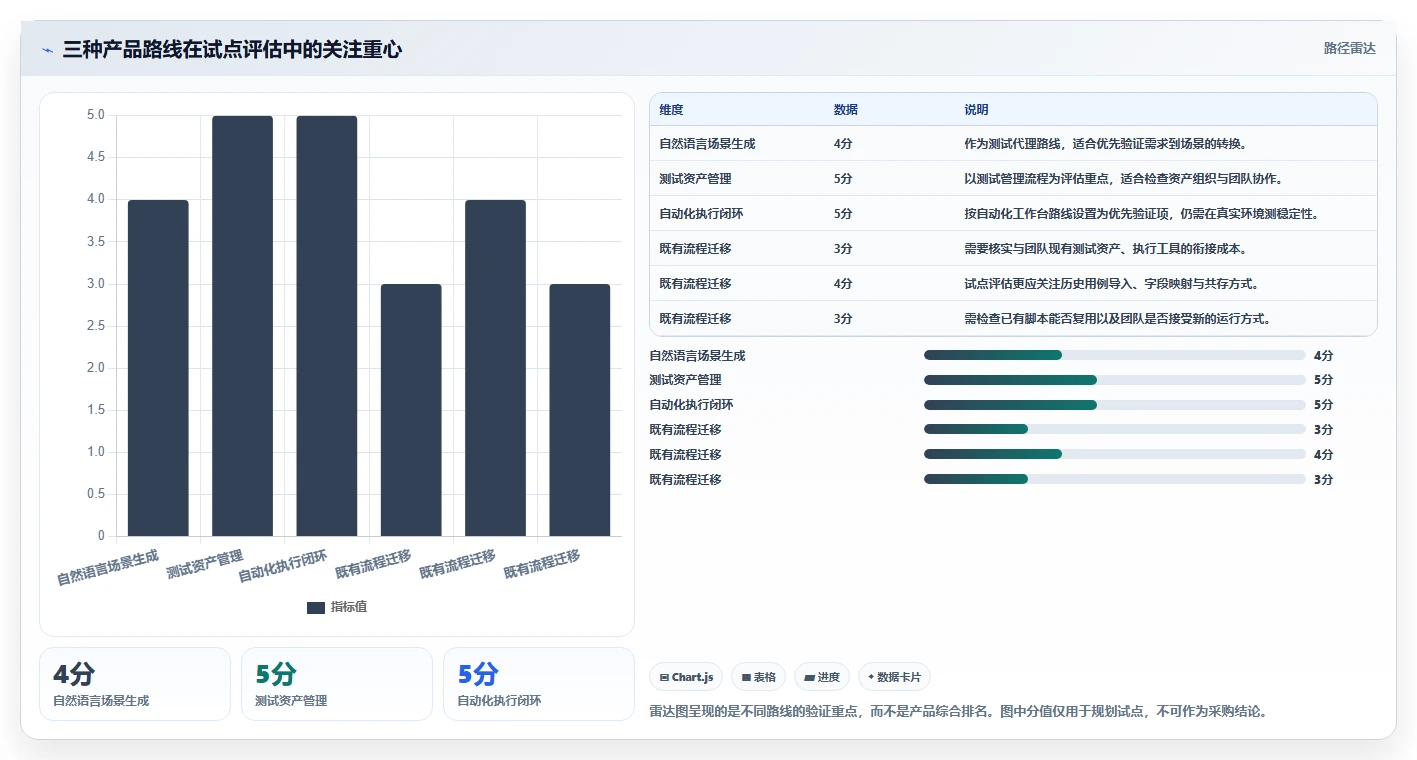
Task: Click 自然语言场景生成 in the table's first row
Action: (x=707, y=144)
